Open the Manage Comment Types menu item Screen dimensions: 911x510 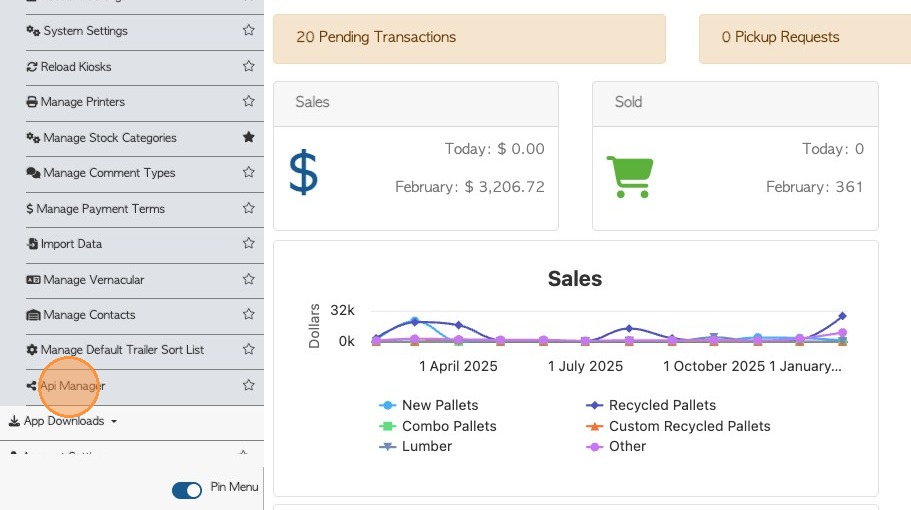click(109, 173)
